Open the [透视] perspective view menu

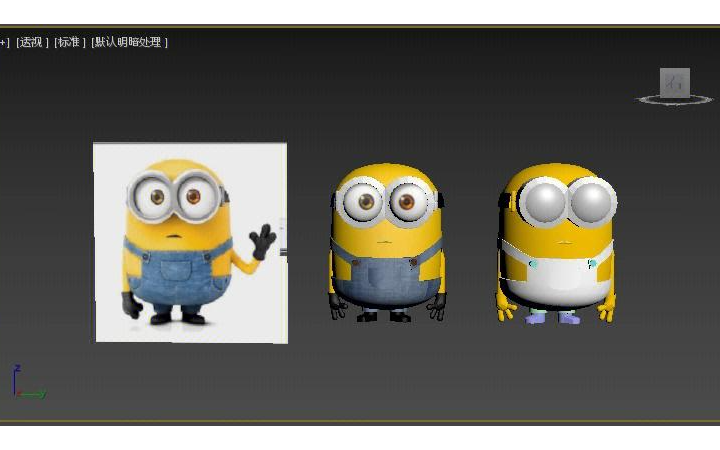coord(32,42)
